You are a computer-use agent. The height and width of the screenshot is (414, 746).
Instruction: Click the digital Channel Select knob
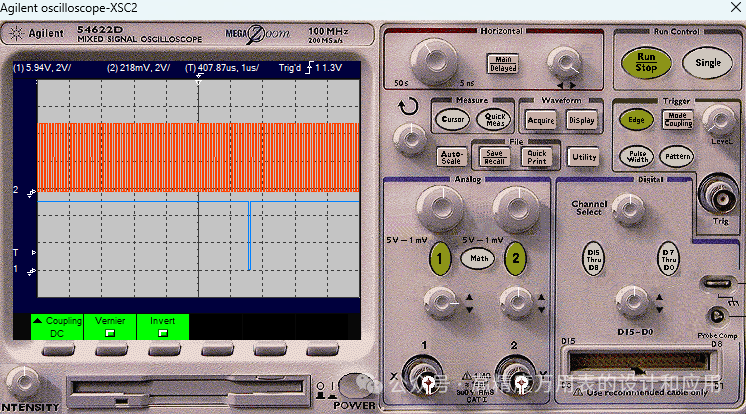click(628, 209)
